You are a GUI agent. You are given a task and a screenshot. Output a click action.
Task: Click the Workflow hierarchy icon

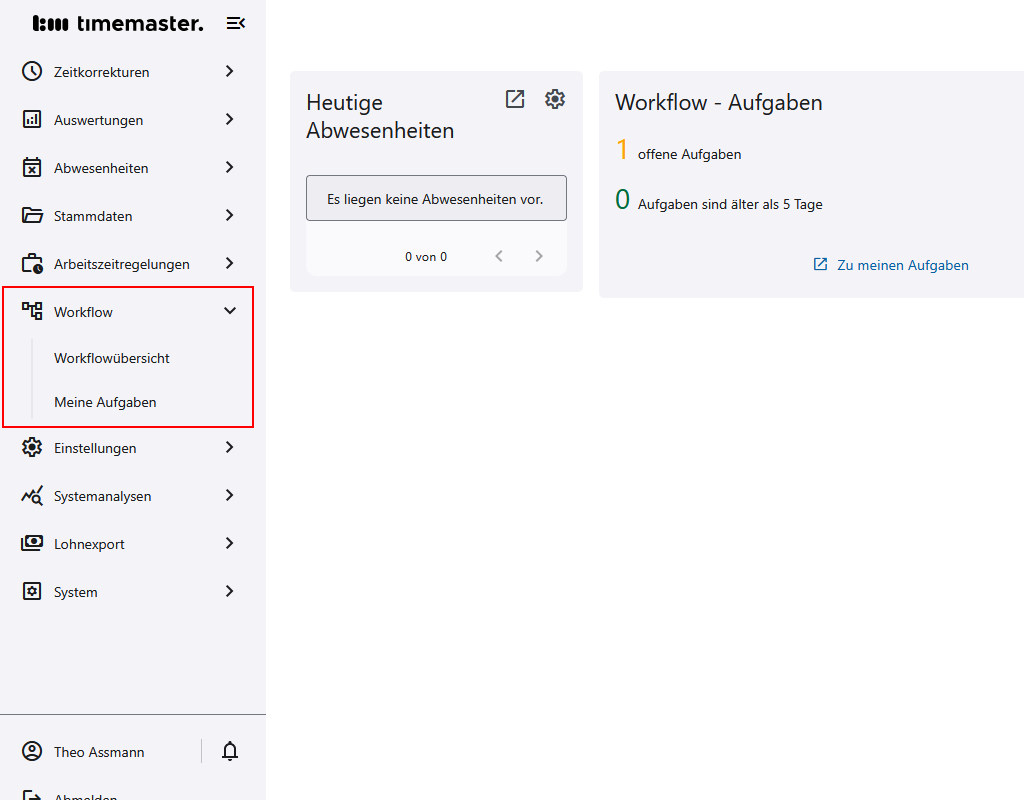coord(30,311)
